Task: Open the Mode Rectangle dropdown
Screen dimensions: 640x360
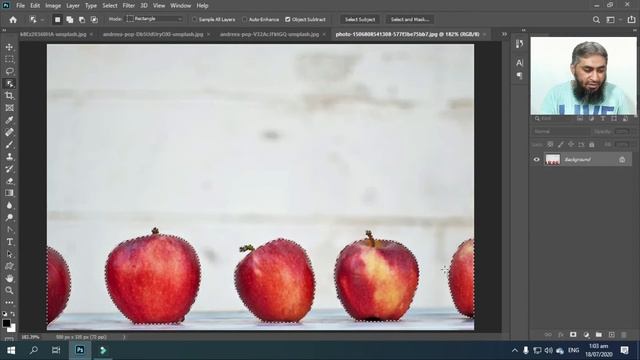Action: coord(154,19)
